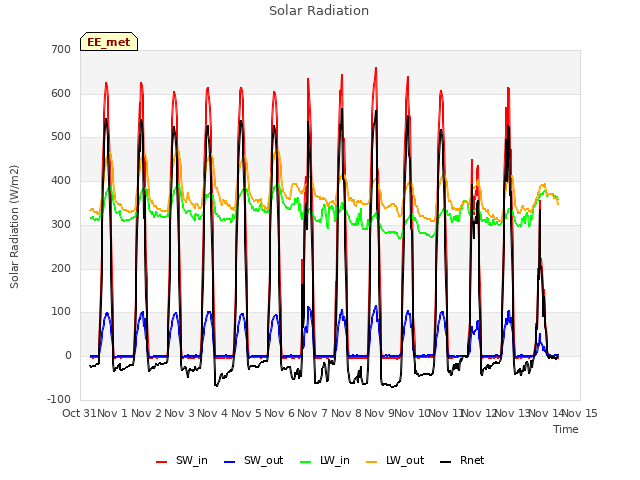Viewport: 640px width, 480px height.
Task: Click the red SW_in legend swatch
Action: click(x=162, y=462)
